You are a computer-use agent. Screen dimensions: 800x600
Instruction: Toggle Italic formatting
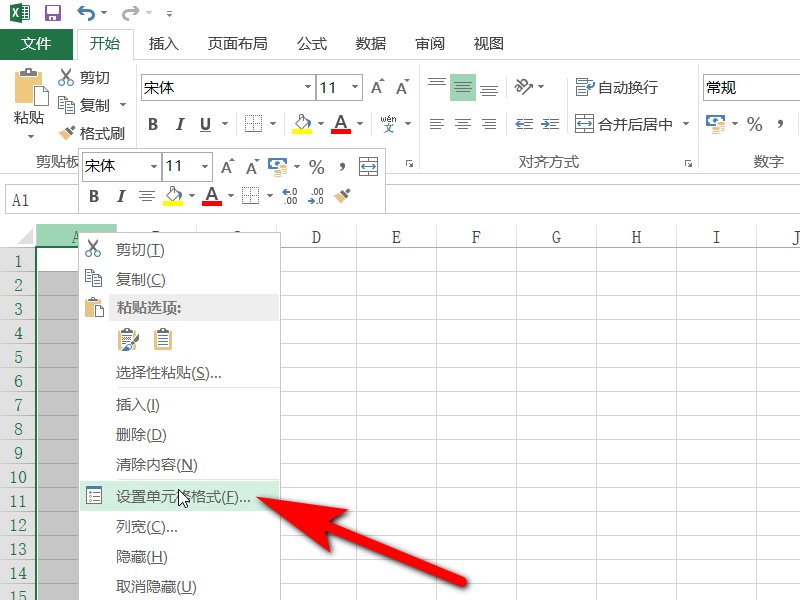[180, 123]
